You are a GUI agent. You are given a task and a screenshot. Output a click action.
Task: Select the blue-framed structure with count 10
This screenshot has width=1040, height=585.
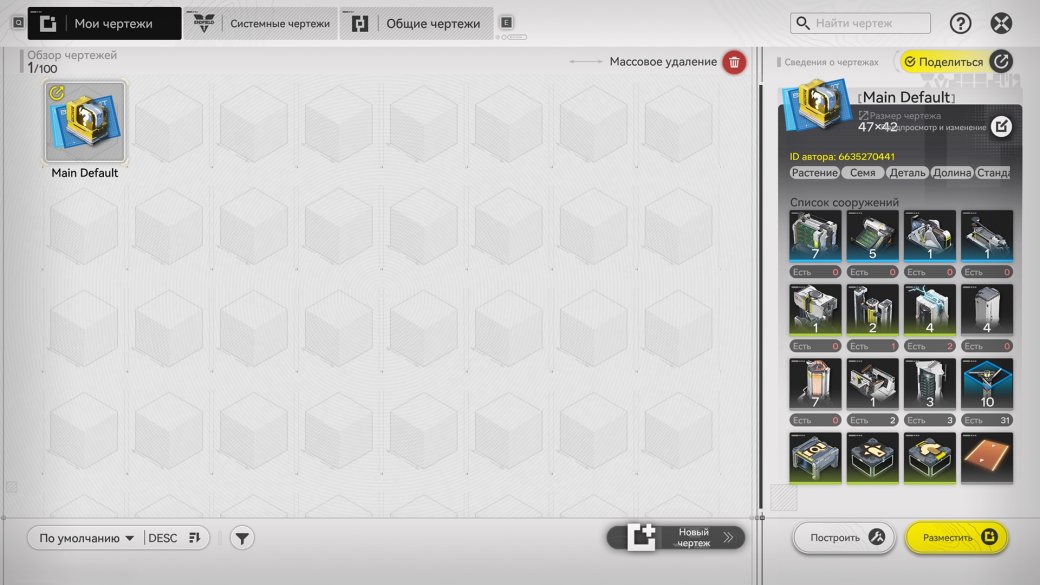coord(987,384)
